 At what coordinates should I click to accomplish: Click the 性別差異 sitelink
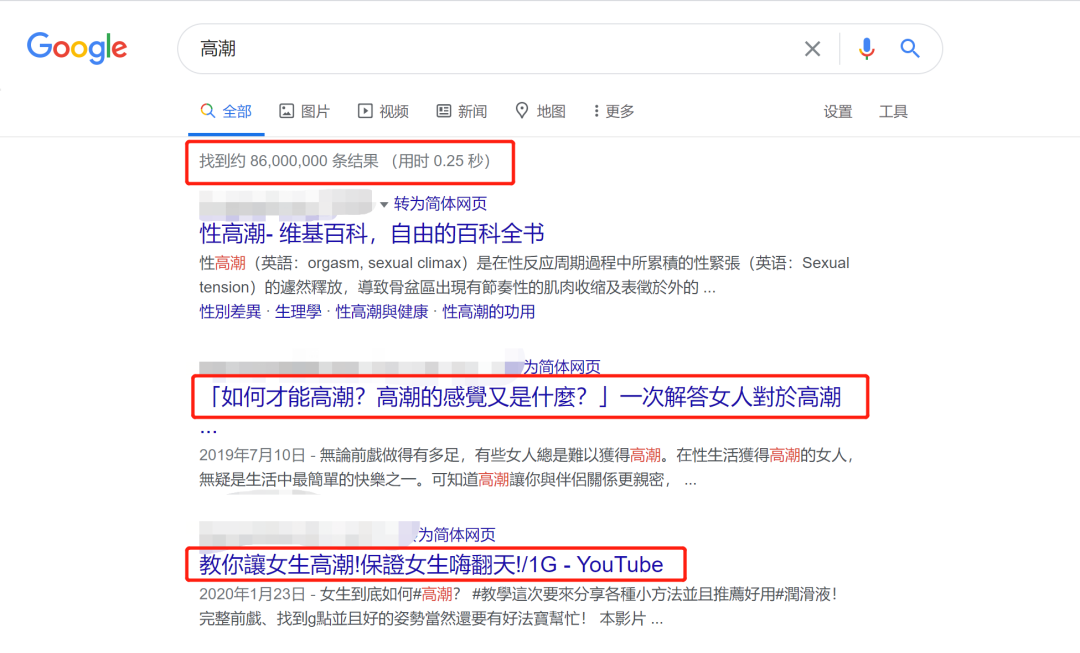click(230, 312)
